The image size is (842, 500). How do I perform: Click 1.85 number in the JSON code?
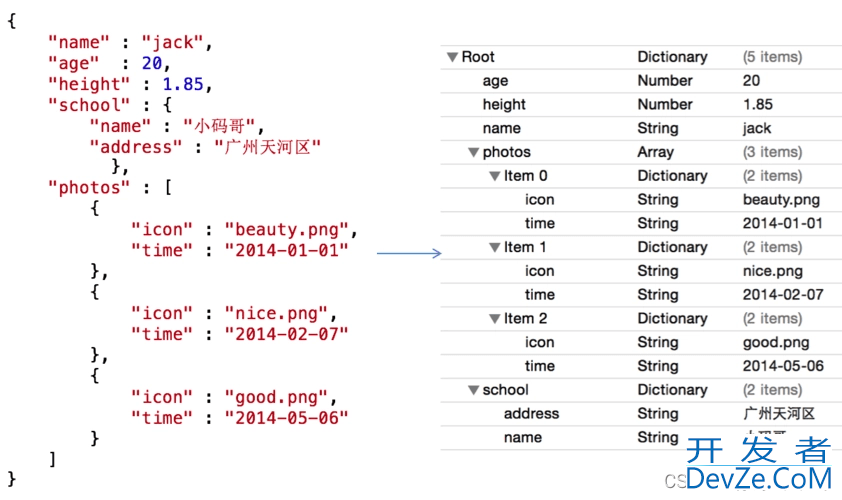183,84
